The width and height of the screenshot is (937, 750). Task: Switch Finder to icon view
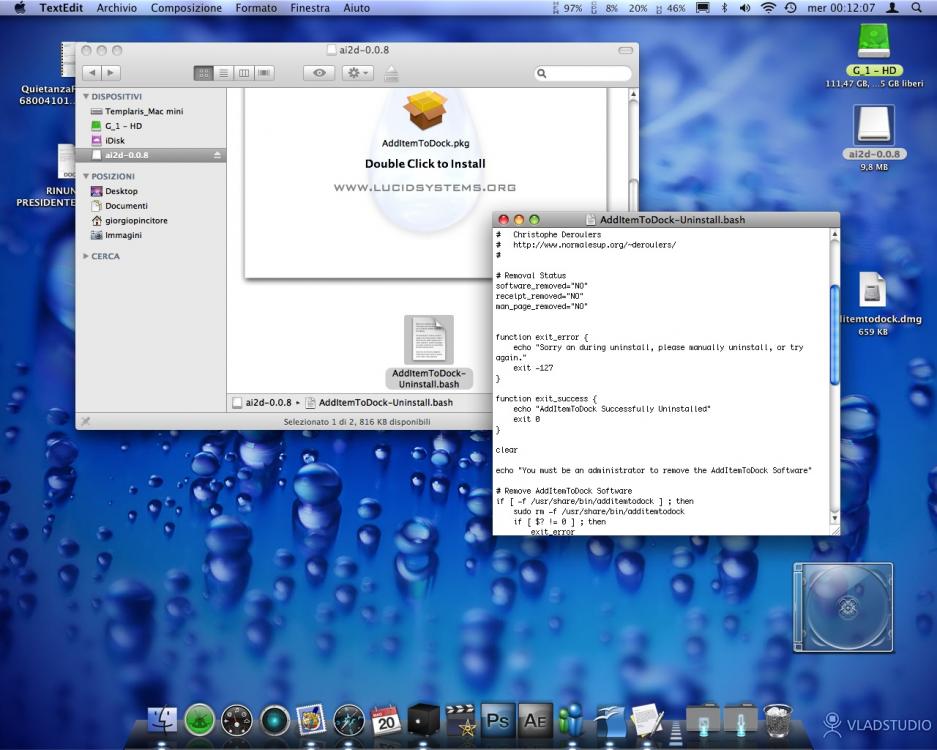tap(203, 73)
